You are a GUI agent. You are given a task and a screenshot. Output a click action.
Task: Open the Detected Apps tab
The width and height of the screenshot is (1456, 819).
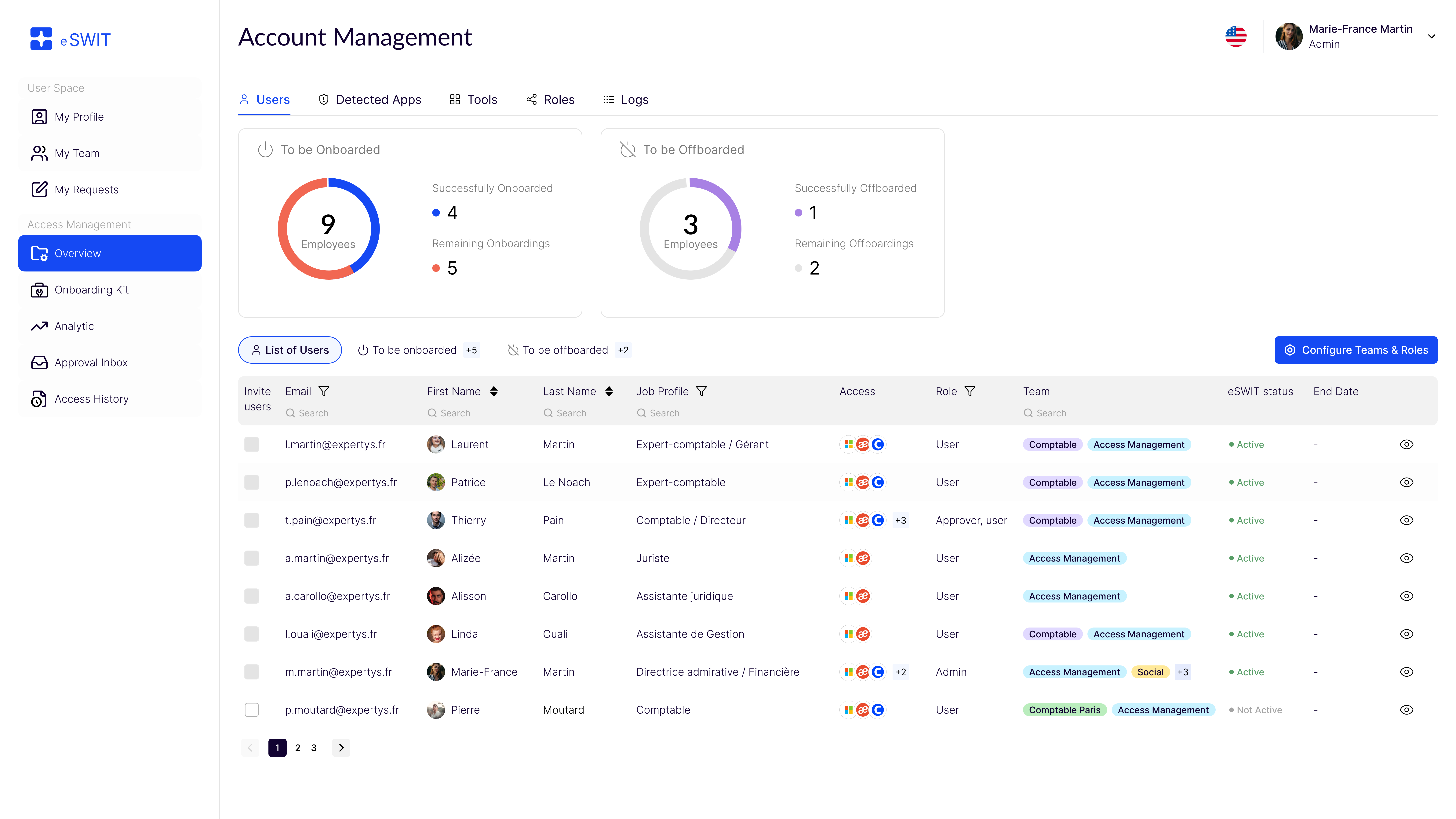click(370, 100)
